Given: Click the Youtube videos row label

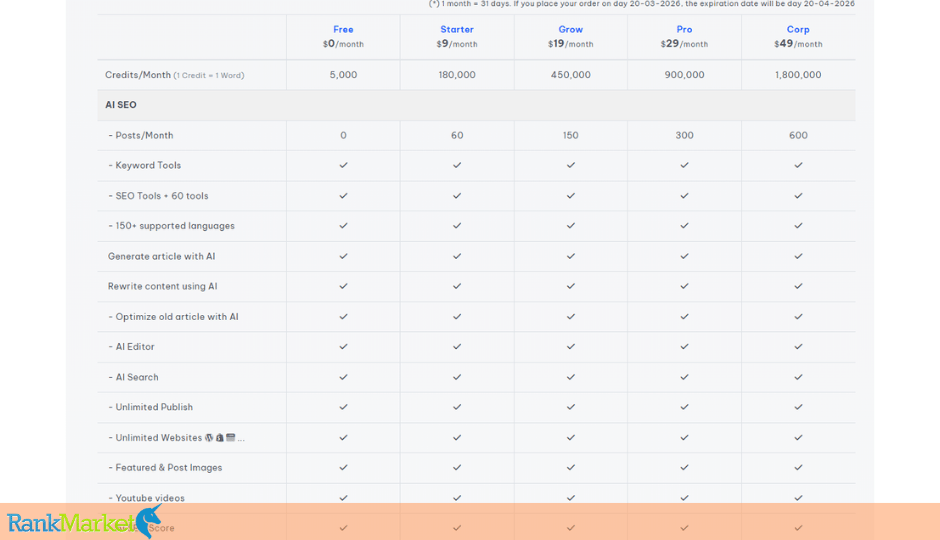Looking at the screenshot, I should pos(146,498).
